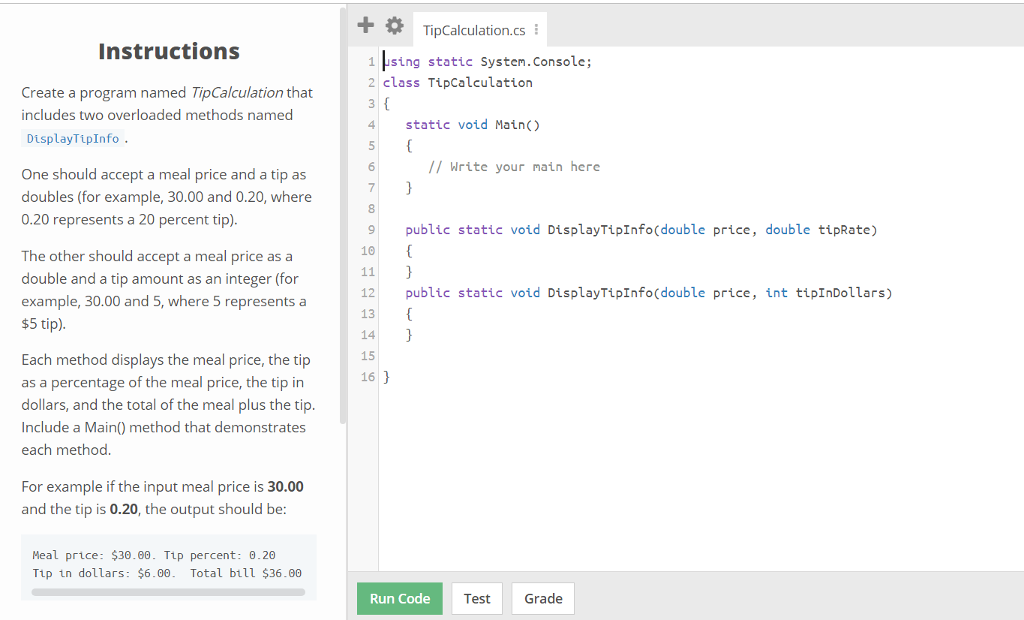
Task: Select the DisplayTipInfo int tipInDollars overload line
Action: click(648, 292)
